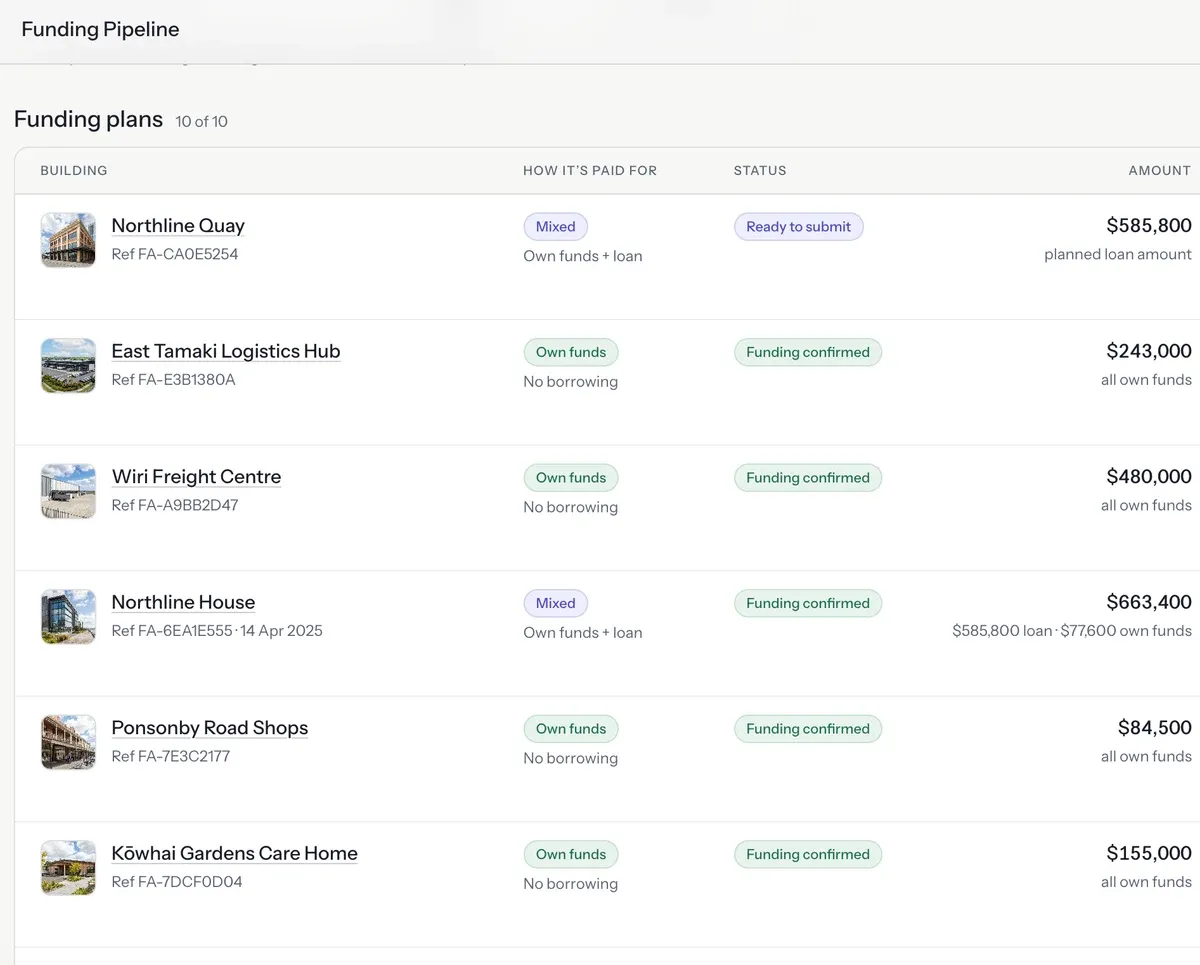The image size is (1200, 965).
Task: Click the Funding plans section heading
Action: tap(88, 119)
